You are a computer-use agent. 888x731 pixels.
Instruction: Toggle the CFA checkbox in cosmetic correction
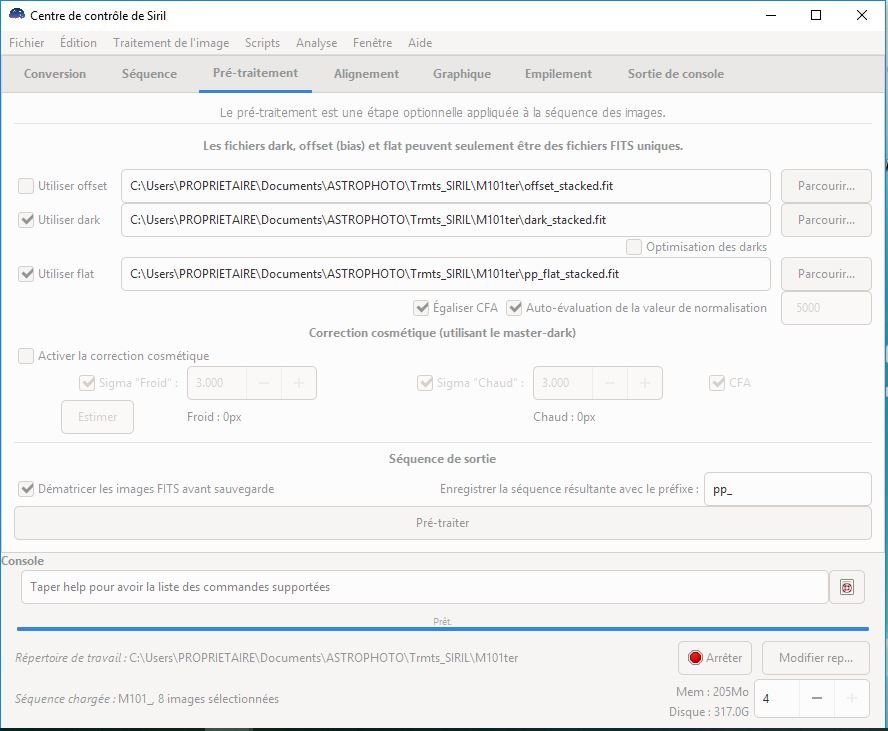[717, 383]
